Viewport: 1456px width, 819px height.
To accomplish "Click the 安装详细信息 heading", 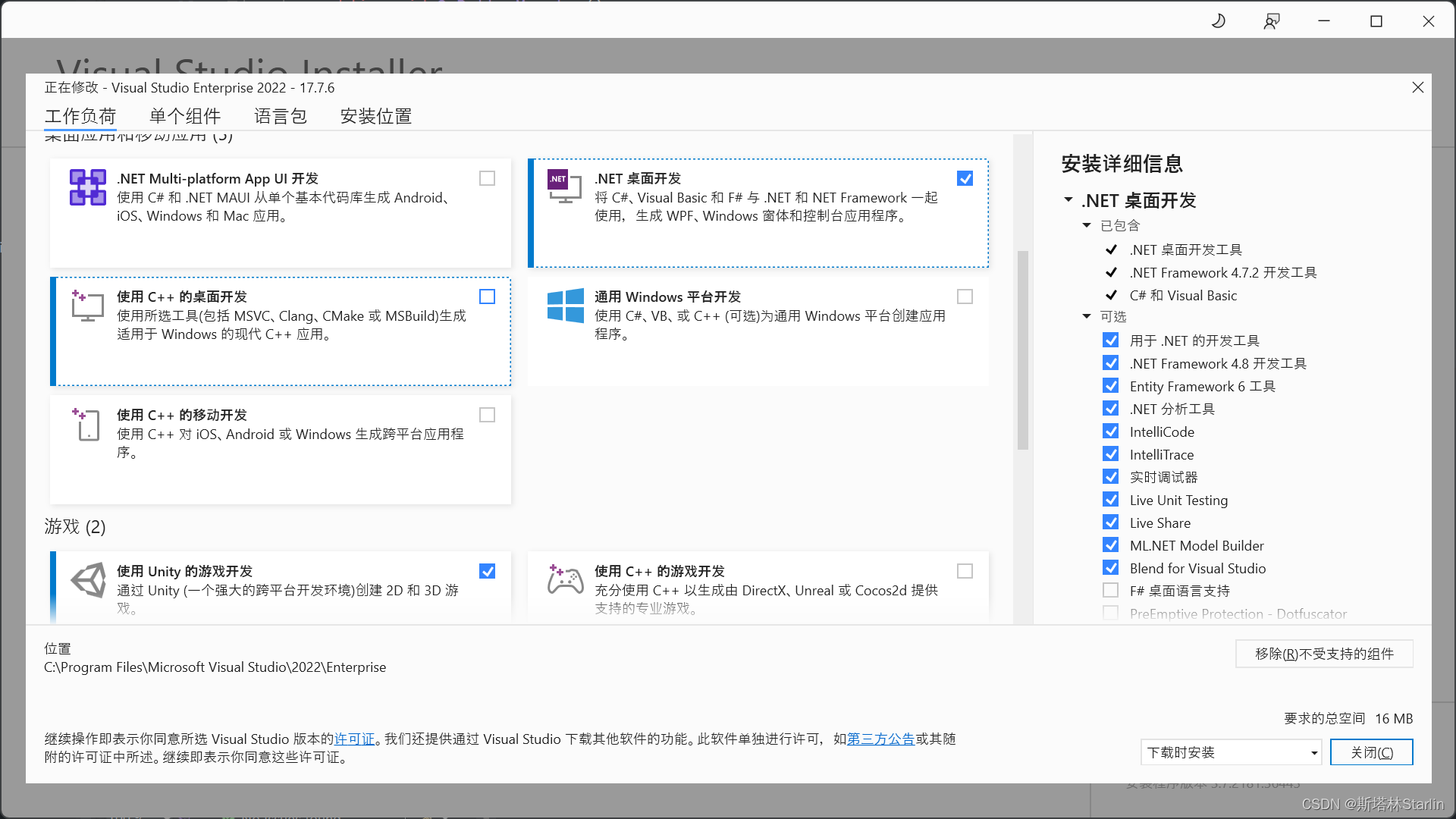I will coord(1122,164).
